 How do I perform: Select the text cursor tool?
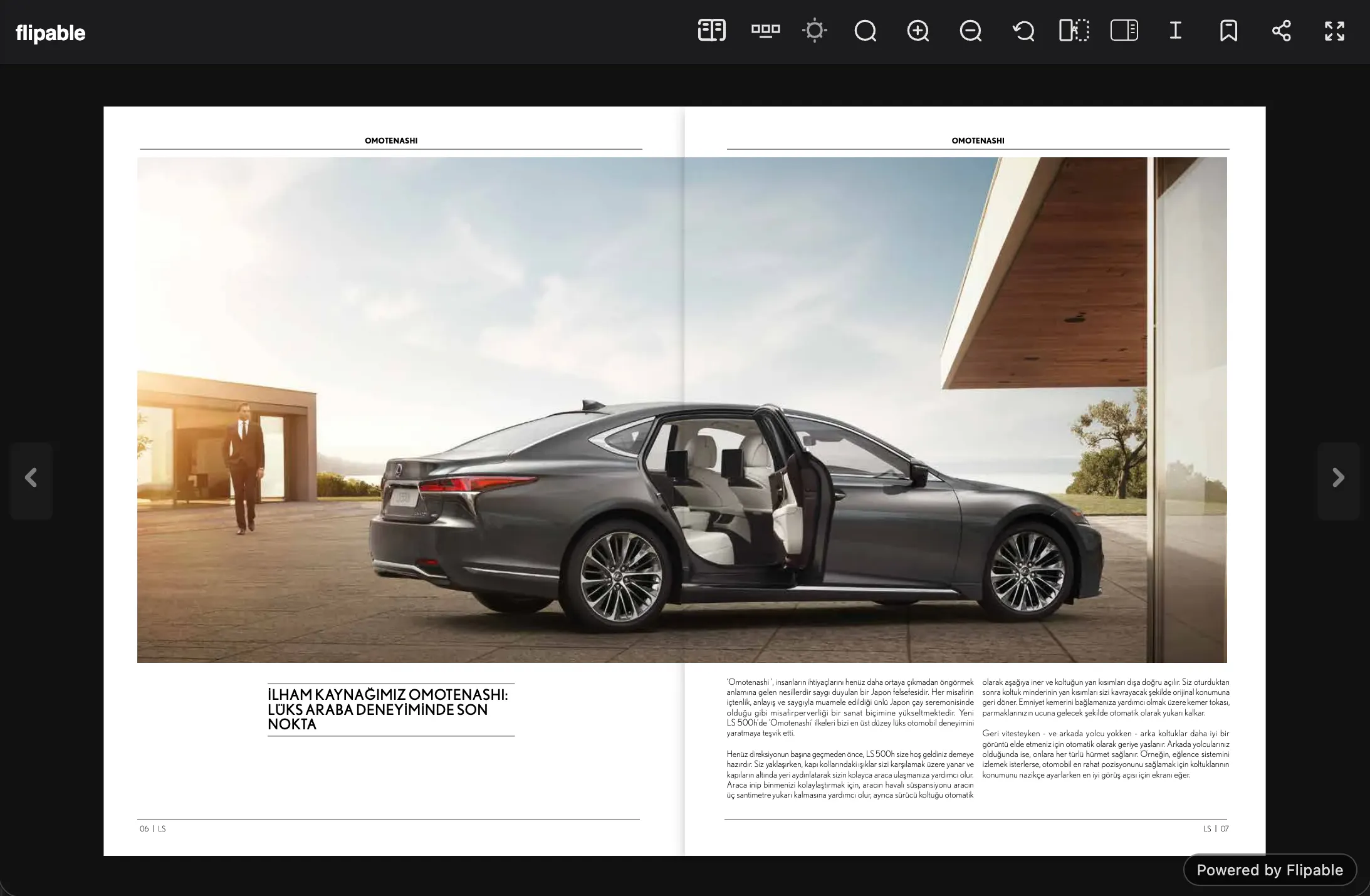1176,31
